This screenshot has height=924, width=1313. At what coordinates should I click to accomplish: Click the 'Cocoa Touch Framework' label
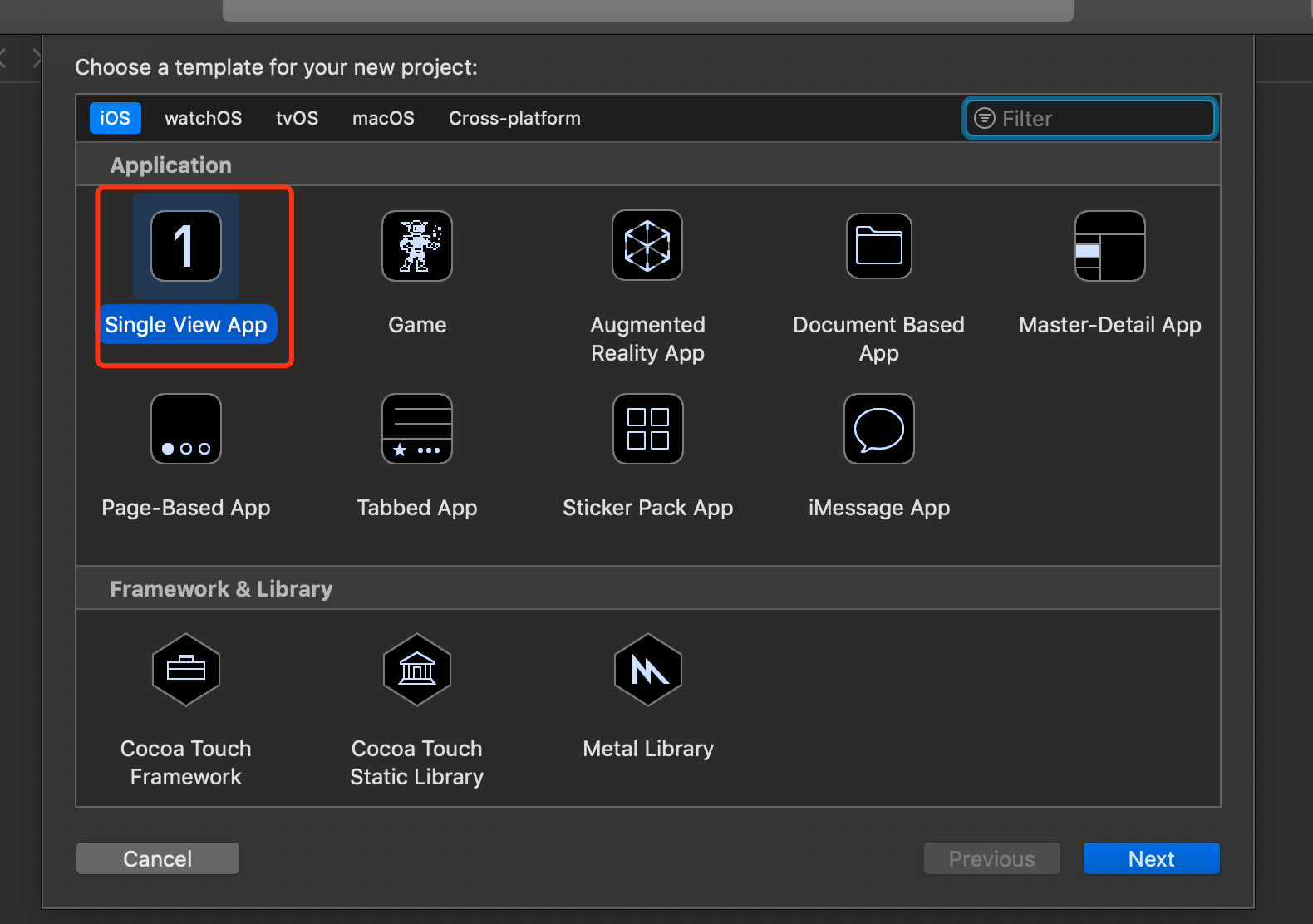coord(186,763)
